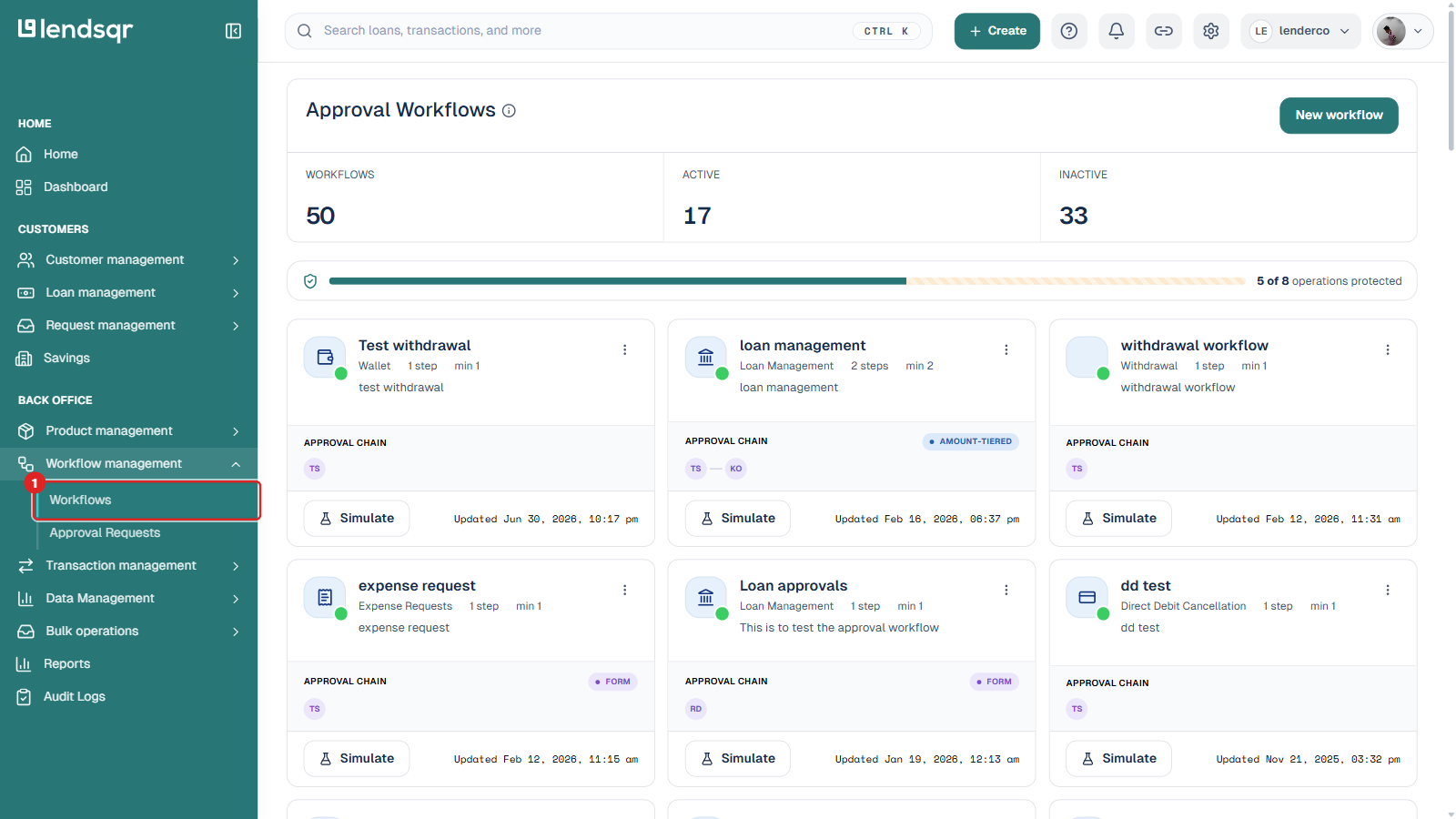Click the RD approver avatar on Loan approvals
The image size is (1456, 819).
(696, 709)
